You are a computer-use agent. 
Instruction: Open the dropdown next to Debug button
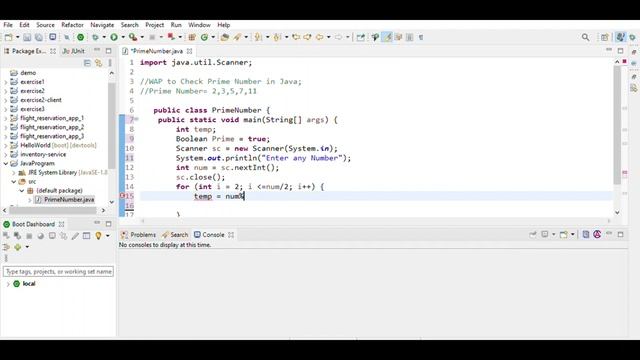coord(104,37)
